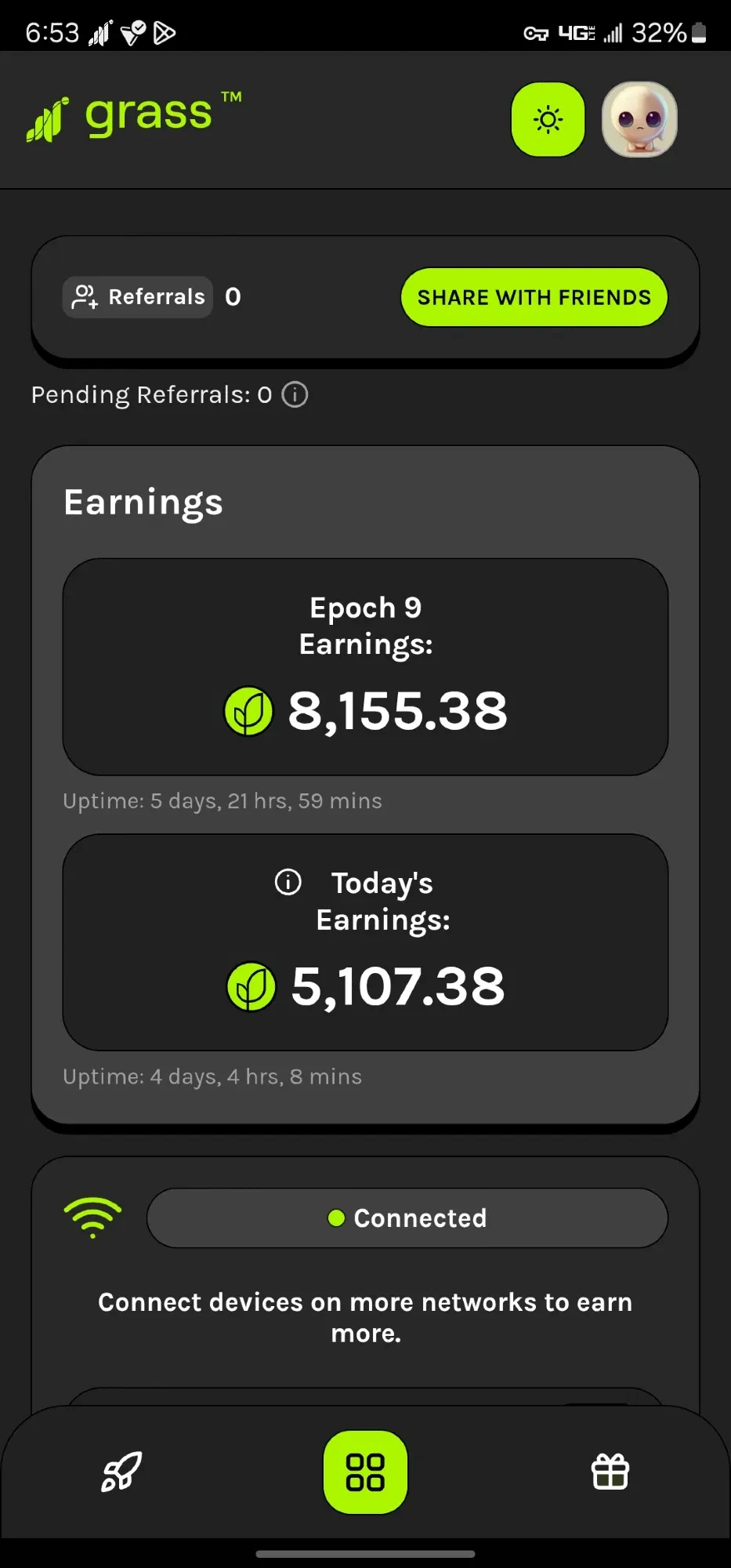731x1568 pixels.
Task: Tap the epoch uptime text showing 5 days
Action: click(223, 800)
